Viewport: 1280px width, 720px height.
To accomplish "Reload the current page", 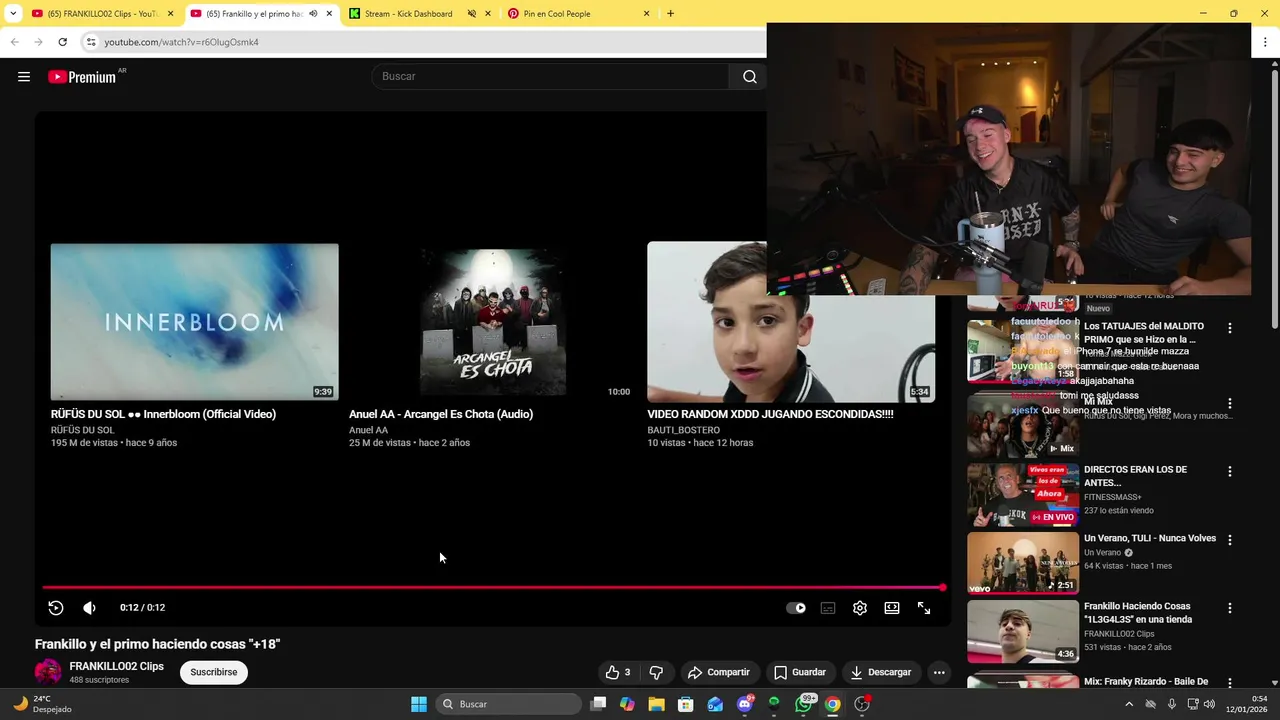I will 62,42.
